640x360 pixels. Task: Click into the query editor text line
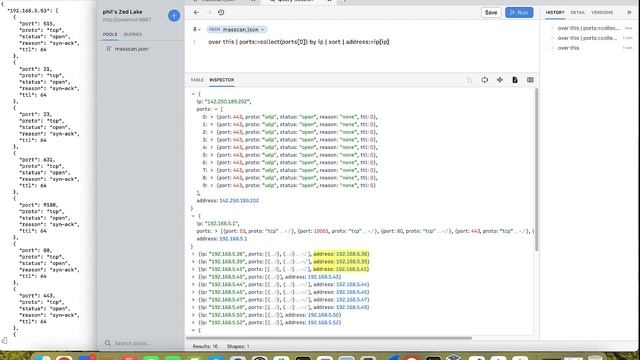coord(298,42)
